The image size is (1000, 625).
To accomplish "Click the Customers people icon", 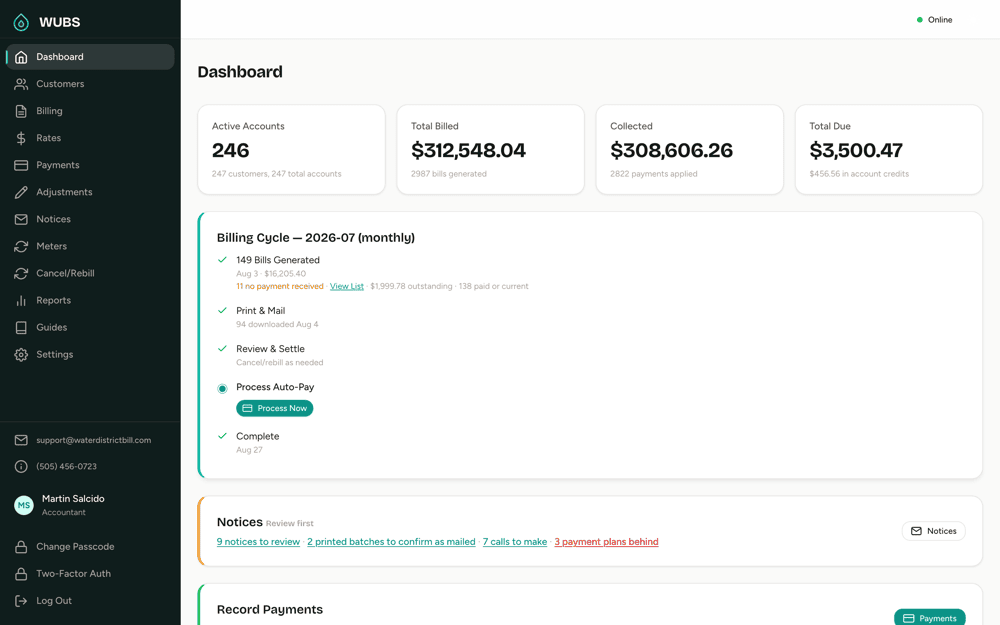I will pyautogui.click(x=21, y=84).
